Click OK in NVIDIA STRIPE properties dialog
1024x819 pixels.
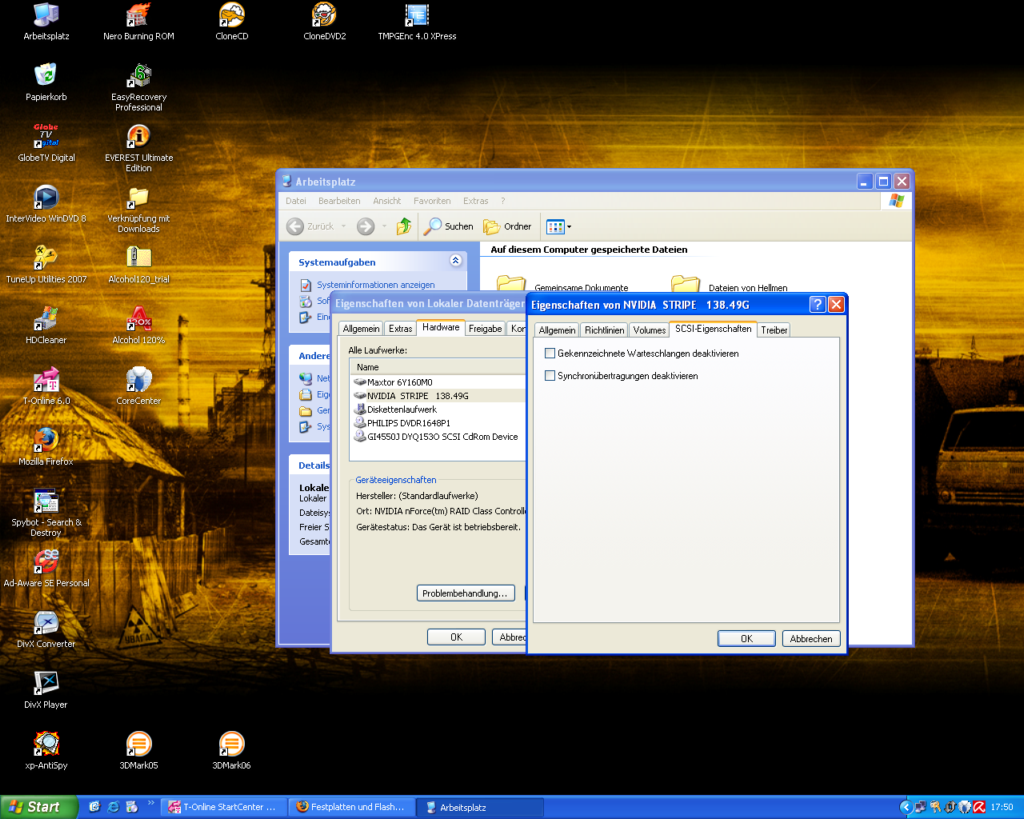coord(746,639)
